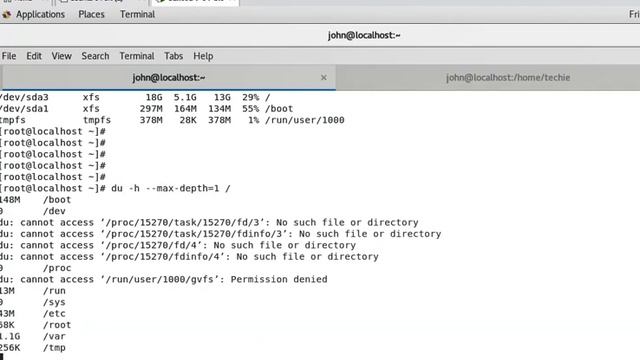Click the du -h --max-depth=1 / command
Viewport: 640px width, 360px height.
[x=171, y=189]
